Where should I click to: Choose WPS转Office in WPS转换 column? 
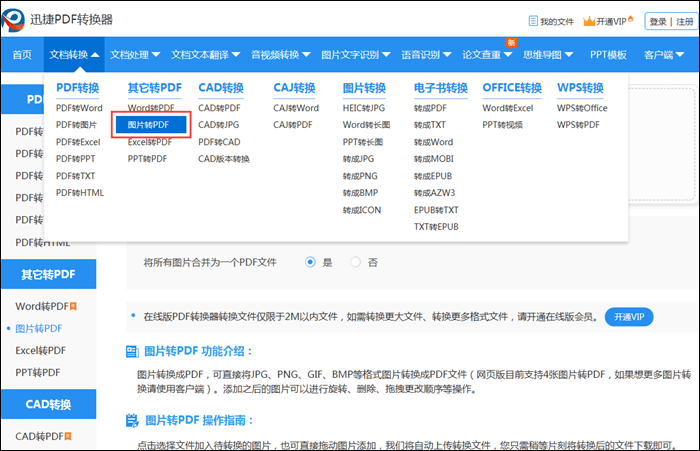click(x=582, y=108)
